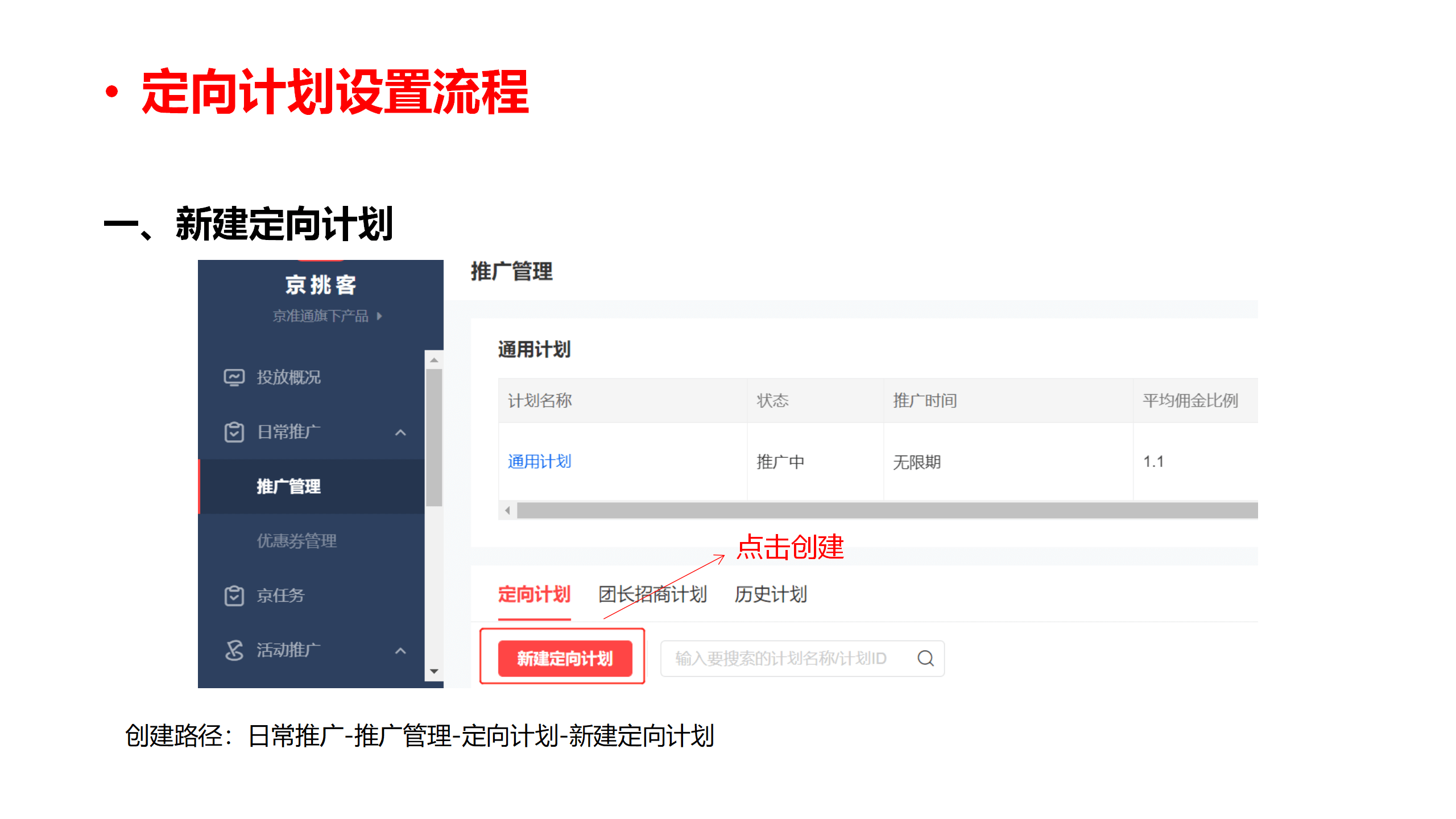Viewport: 1456px width, 819px height.
Task: Click 新建定向计划 button
Action: [565, 658]
